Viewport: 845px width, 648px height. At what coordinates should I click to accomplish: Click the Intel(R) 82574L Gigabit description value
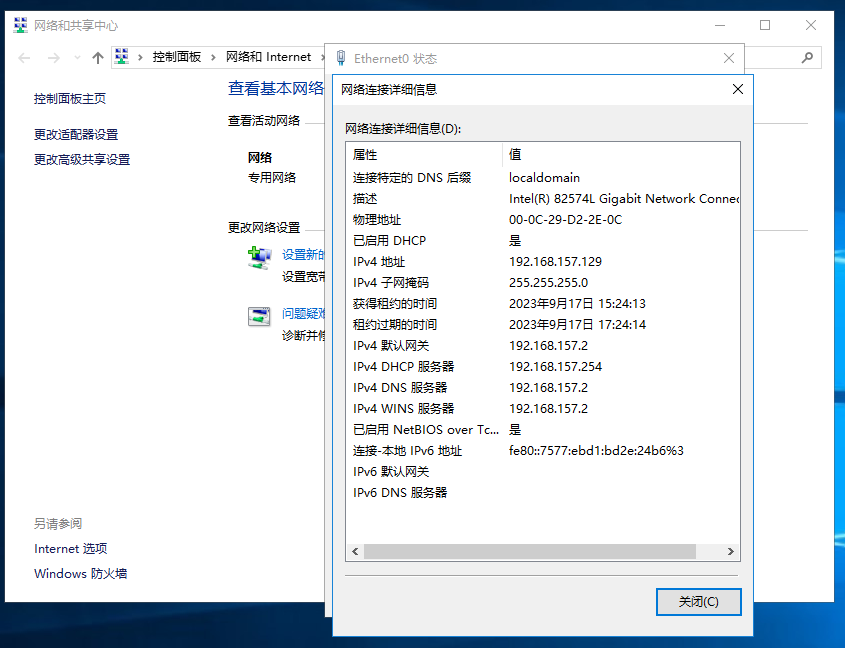coord(624,198)
